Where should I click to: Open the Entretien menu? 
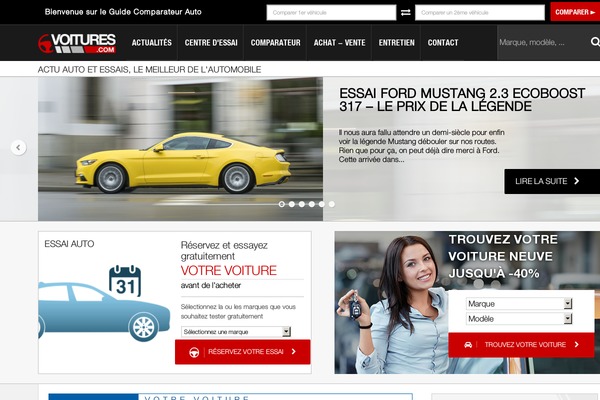(x=396, y=42)
